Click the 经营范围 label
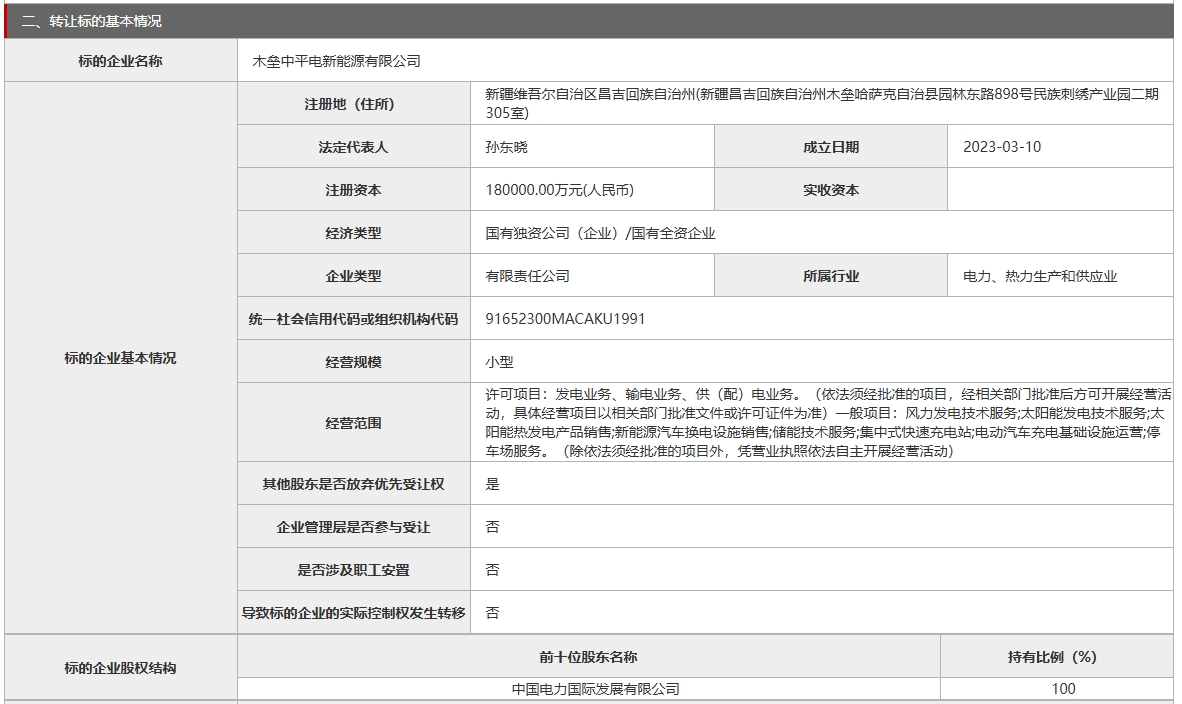The width and height of the screenshot is (1182, 704). point(354,423)
